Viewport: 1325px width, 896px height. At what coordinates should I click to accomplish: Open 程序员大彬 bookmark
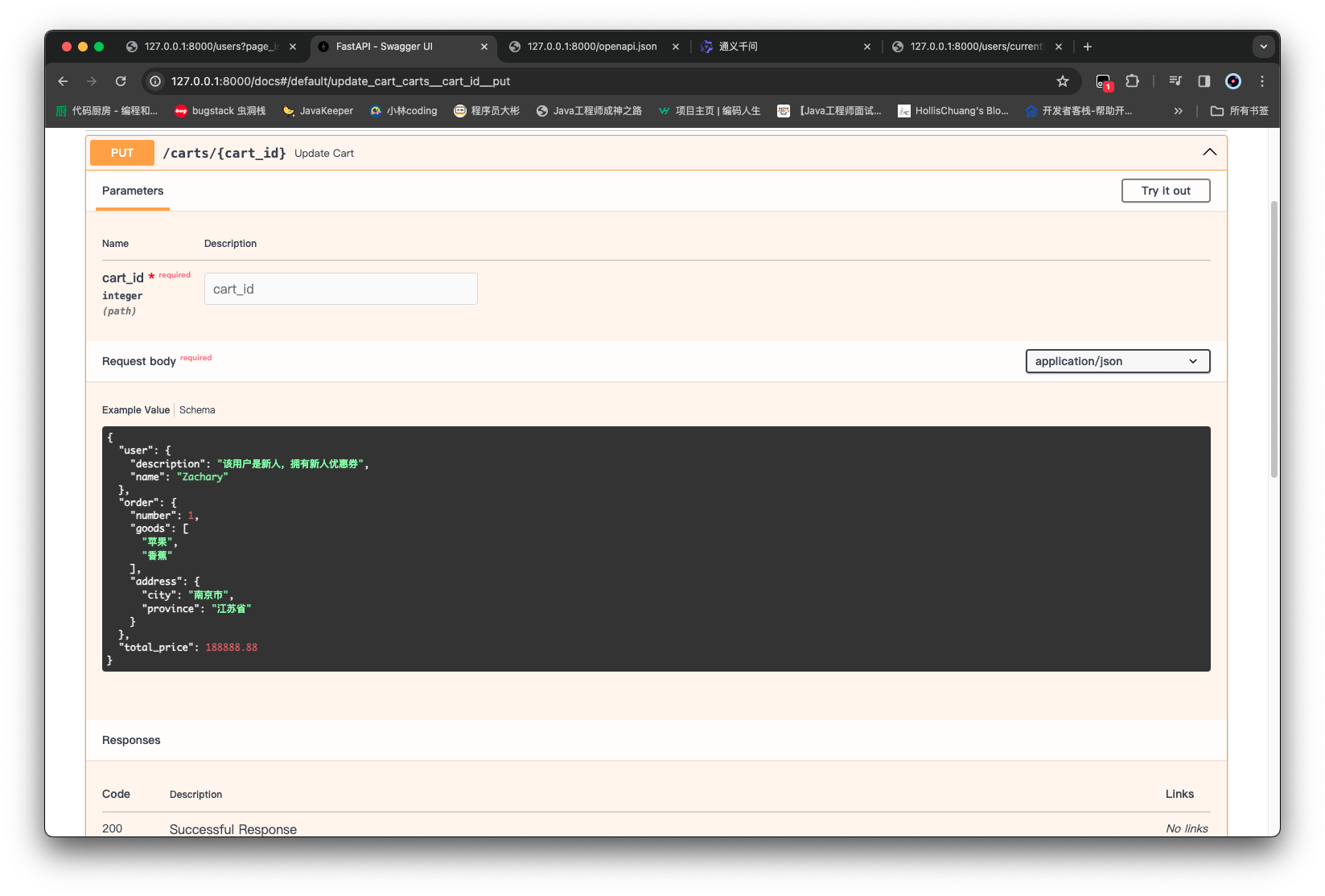pos(487,111)
